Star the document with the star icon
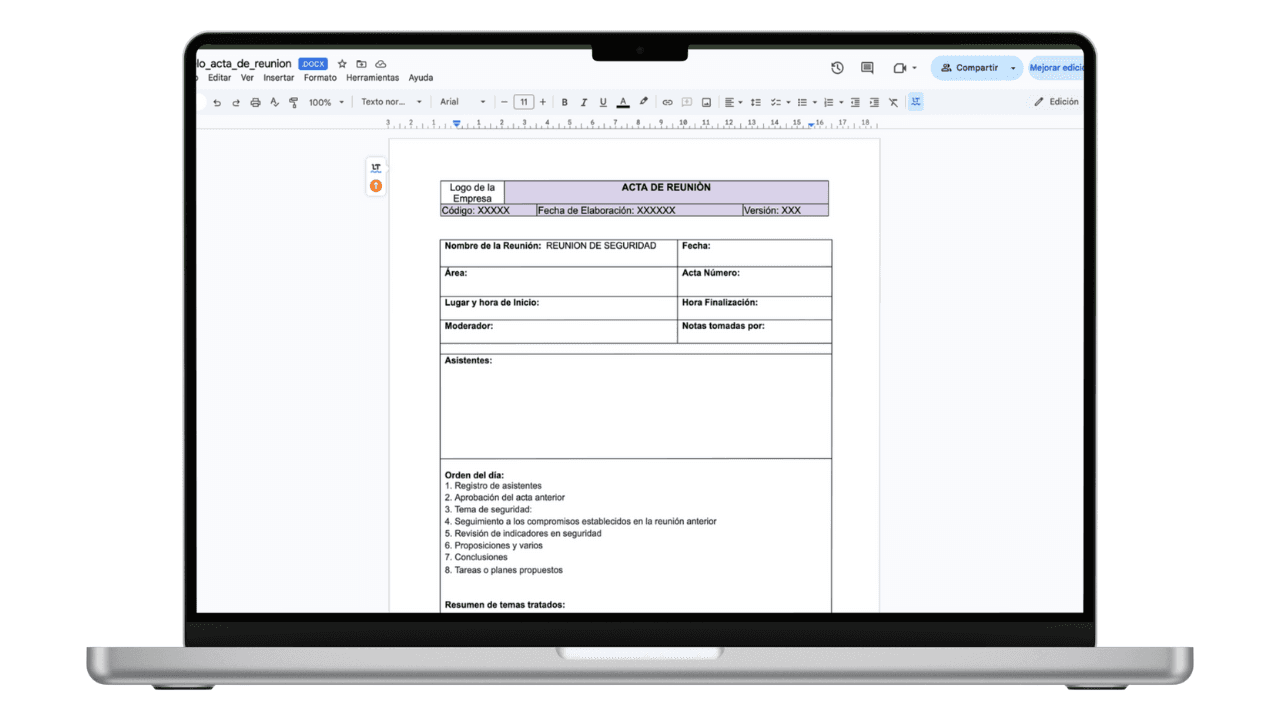 (x=342, y=64)
